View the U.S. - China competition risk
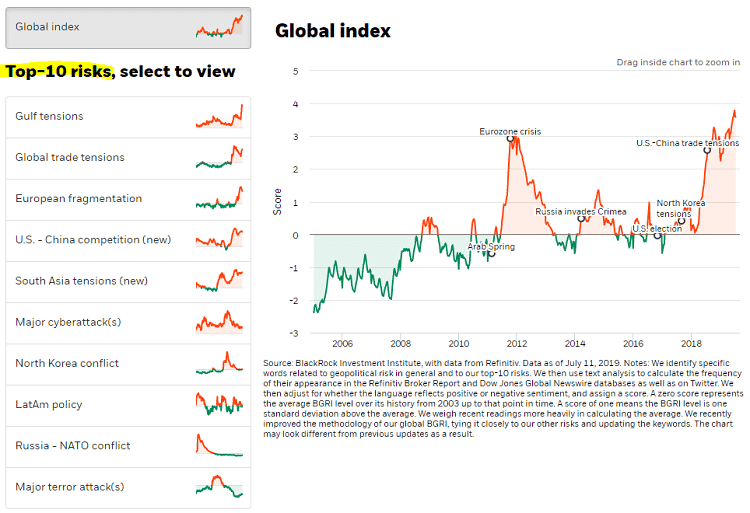 point(93,240)
